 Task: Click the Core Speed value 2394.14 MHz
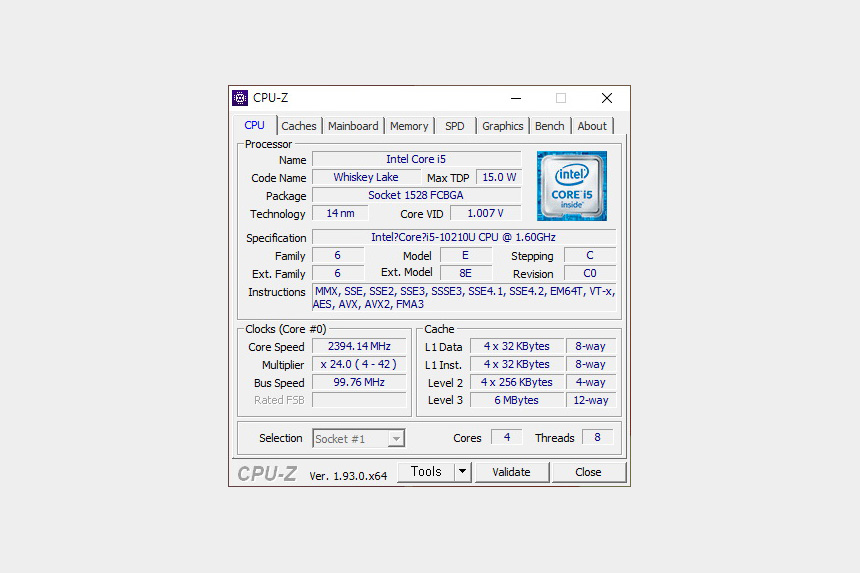[x=359, y=346]
